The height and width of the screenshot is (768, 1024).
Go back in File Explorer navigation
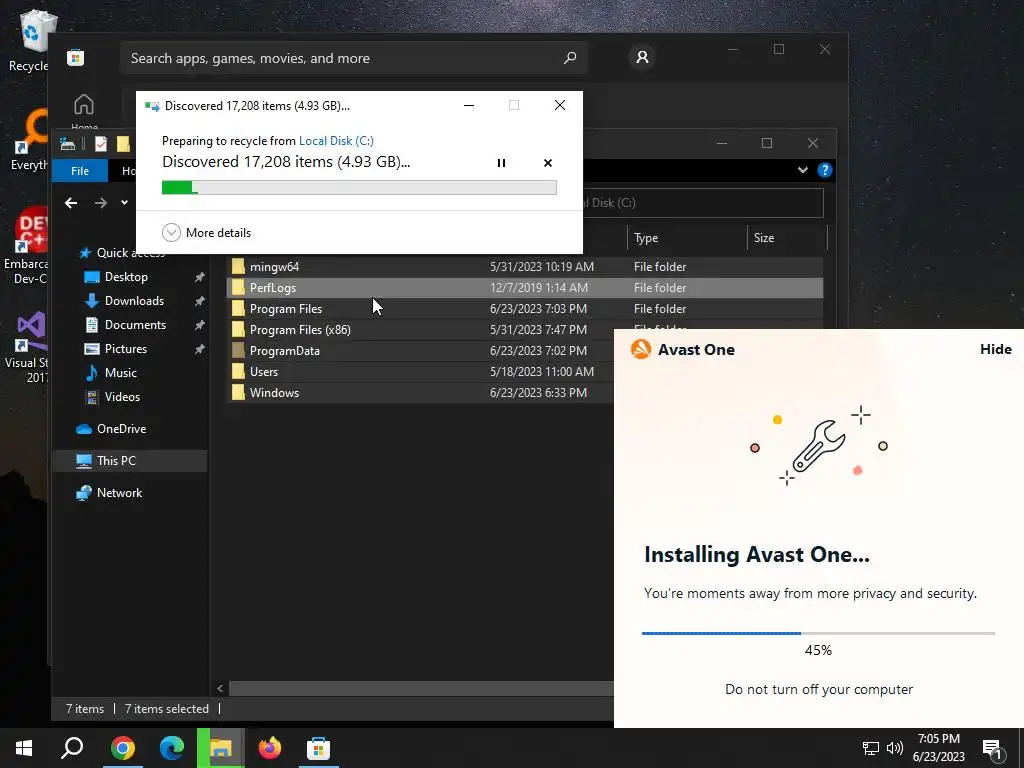point(71,203)
